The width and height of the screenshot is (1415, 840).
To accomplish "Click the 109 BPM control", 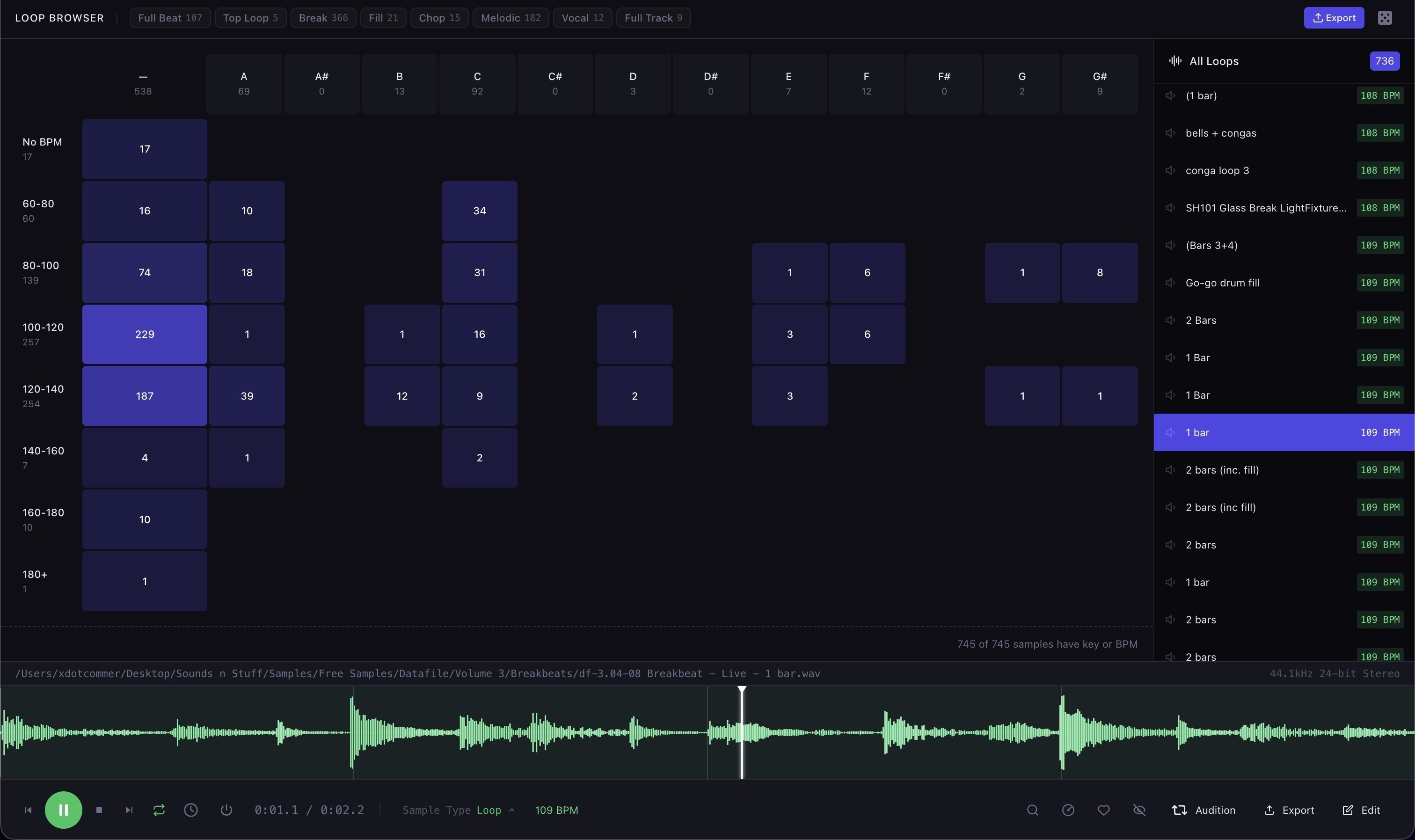I will tap(556, 810).
